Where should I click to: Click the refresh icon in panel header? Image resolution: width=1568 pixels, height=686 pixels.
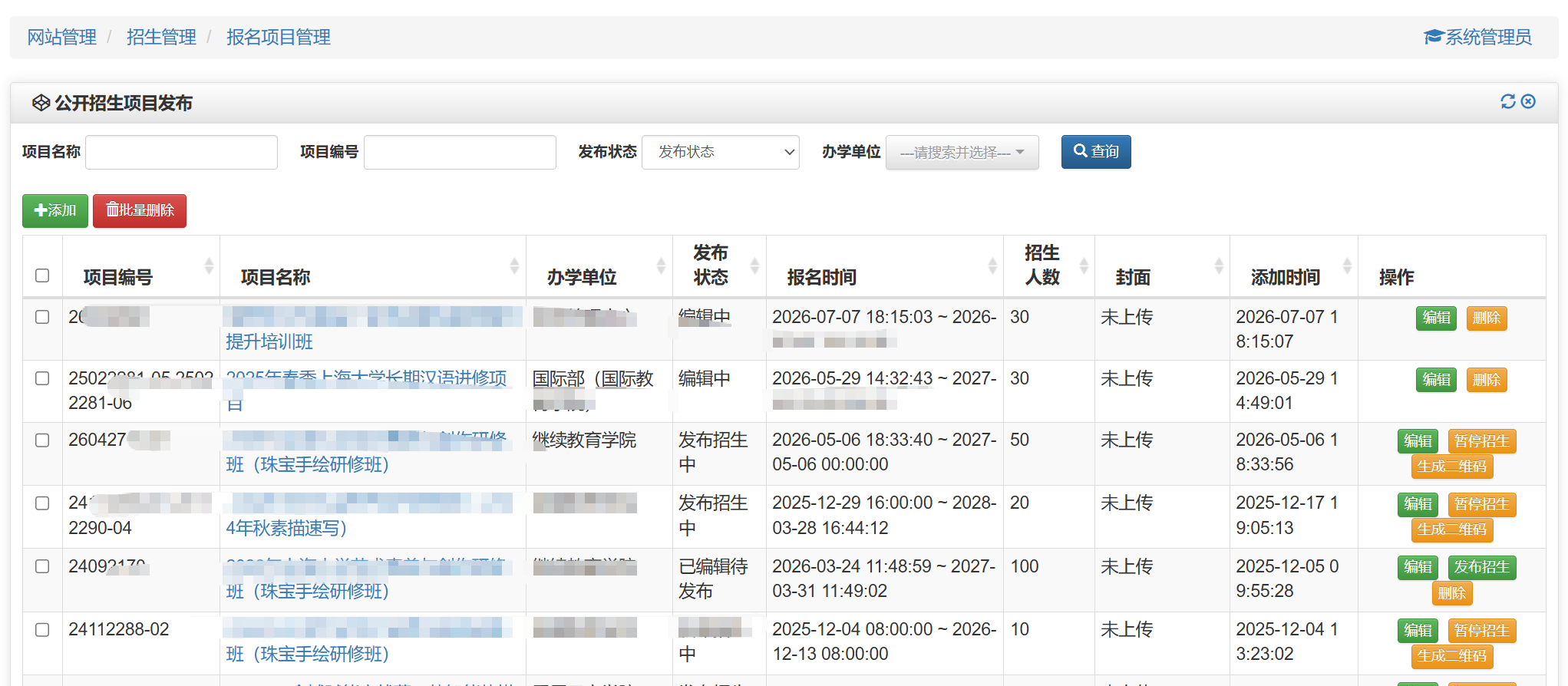pyautogui.click(x=1508, y=101)
